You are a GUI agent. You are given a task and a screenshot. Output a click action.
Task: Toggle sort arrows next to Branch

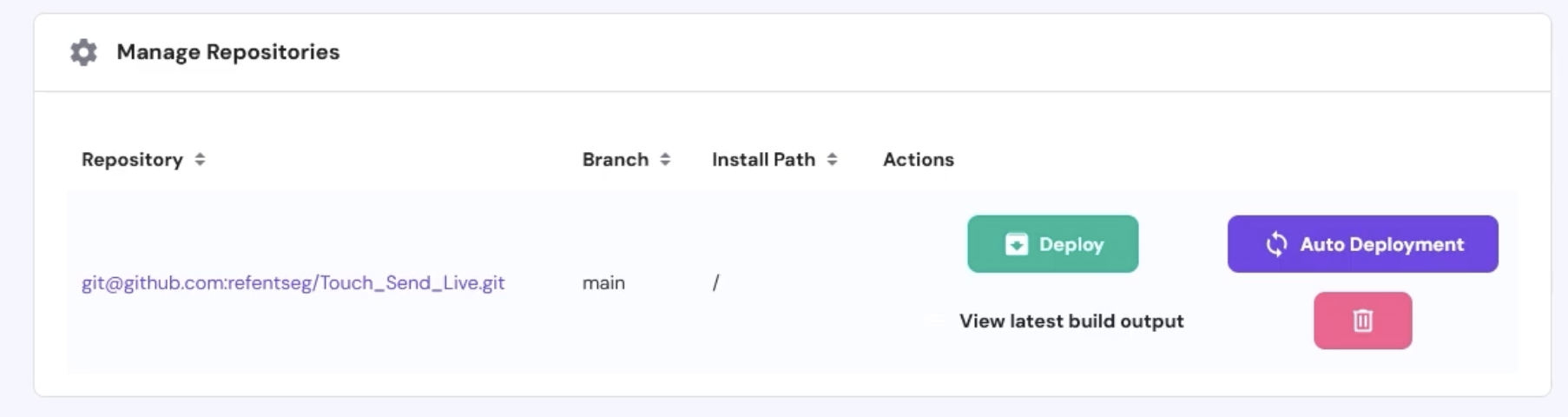[x=665, y=160]
